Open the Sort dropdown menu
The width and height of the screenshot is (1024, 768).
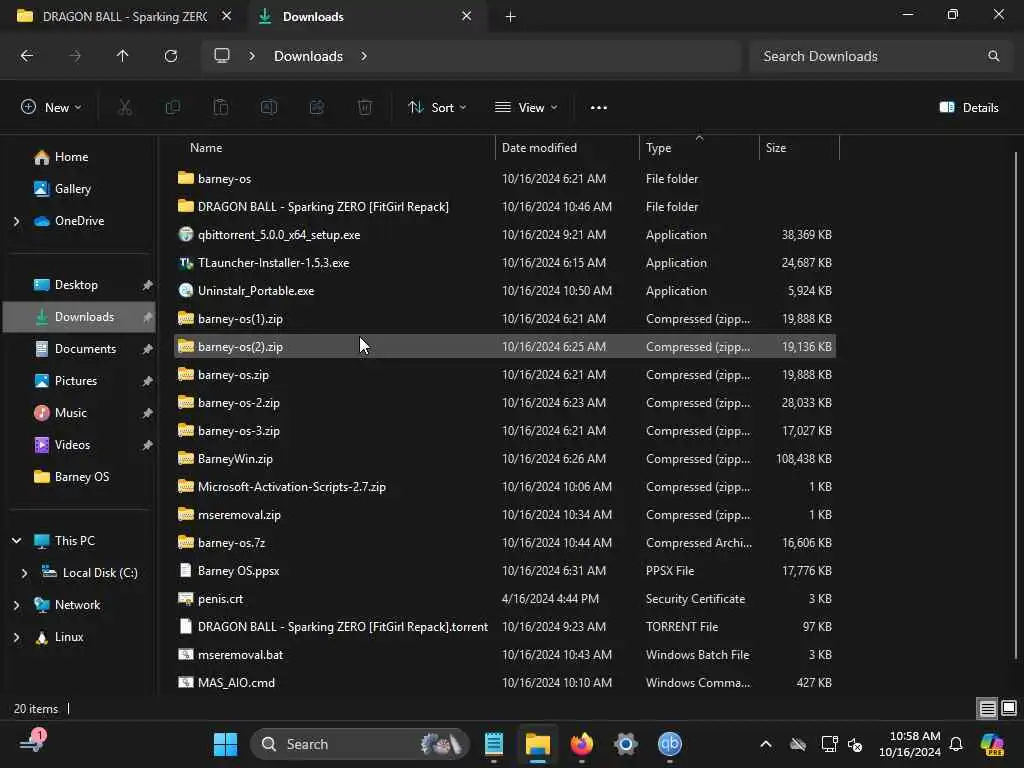pos(436,108)
